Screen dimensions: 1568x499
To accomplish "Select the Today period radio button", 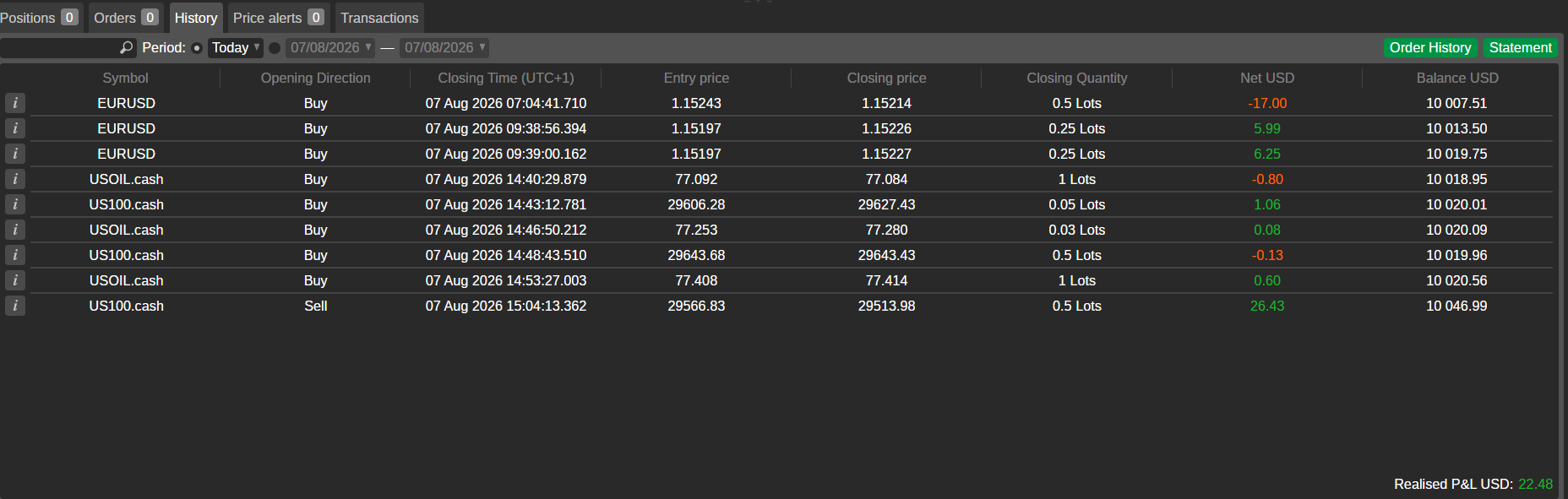I will pos(197,48).
